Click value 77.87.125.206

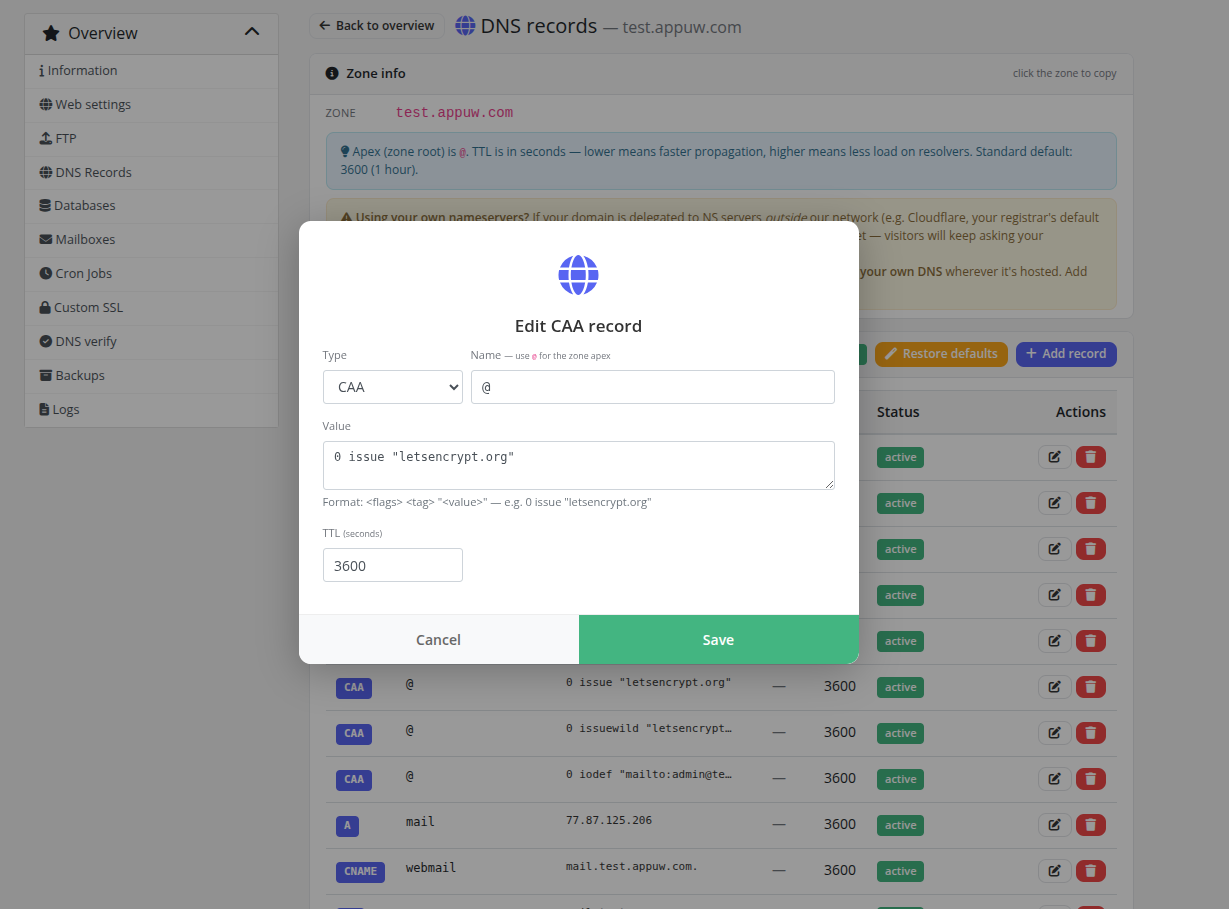click(x=609, y=820)
